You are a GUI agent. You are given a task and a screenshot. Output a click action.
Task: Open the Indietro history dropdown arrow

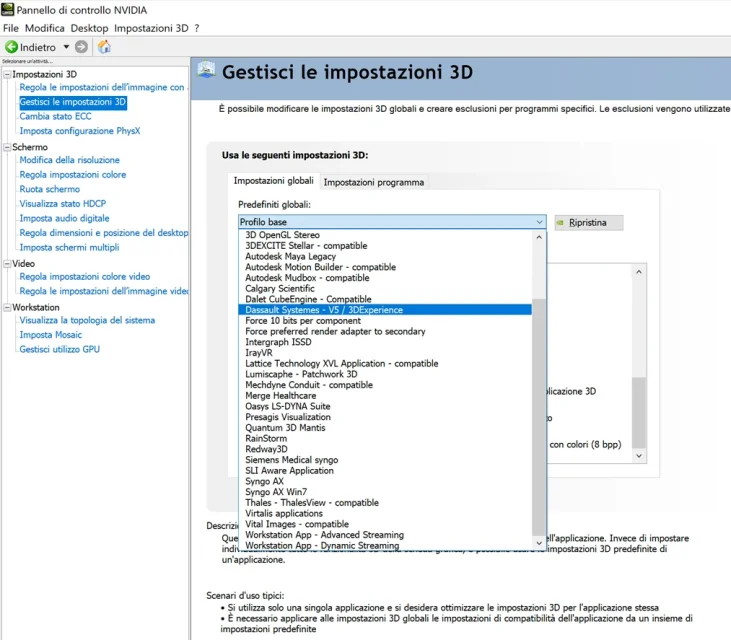tap(66, 47)
